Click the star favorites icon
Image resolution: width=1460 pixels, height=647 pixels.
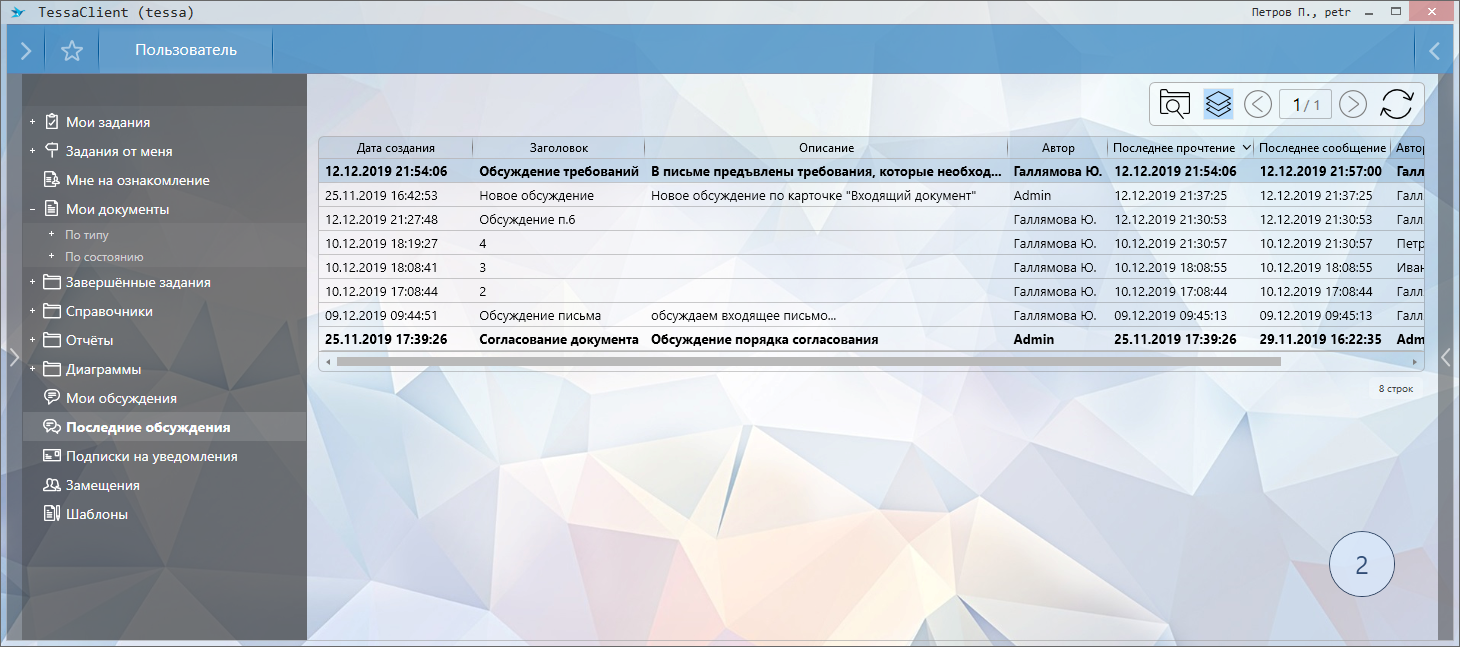click(72, 50)
